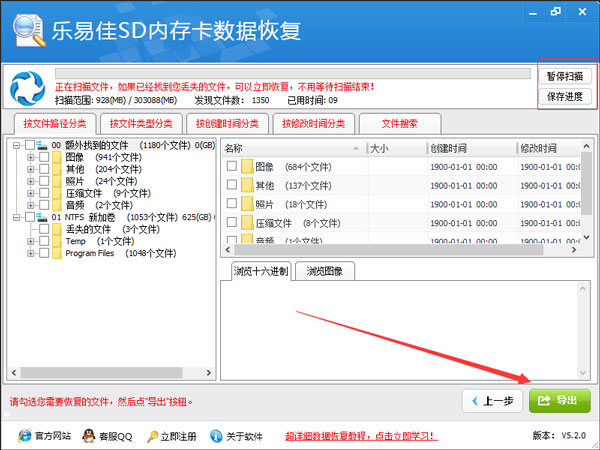Click the 关于软件 text link

pos(245,436)
